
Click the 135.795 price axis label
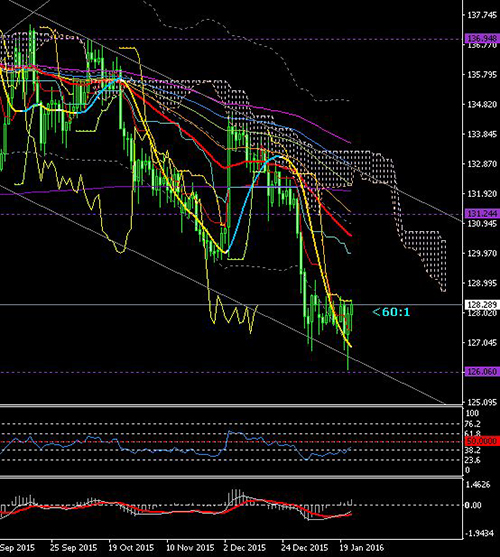pyautogui.click(x=482, y=75)
